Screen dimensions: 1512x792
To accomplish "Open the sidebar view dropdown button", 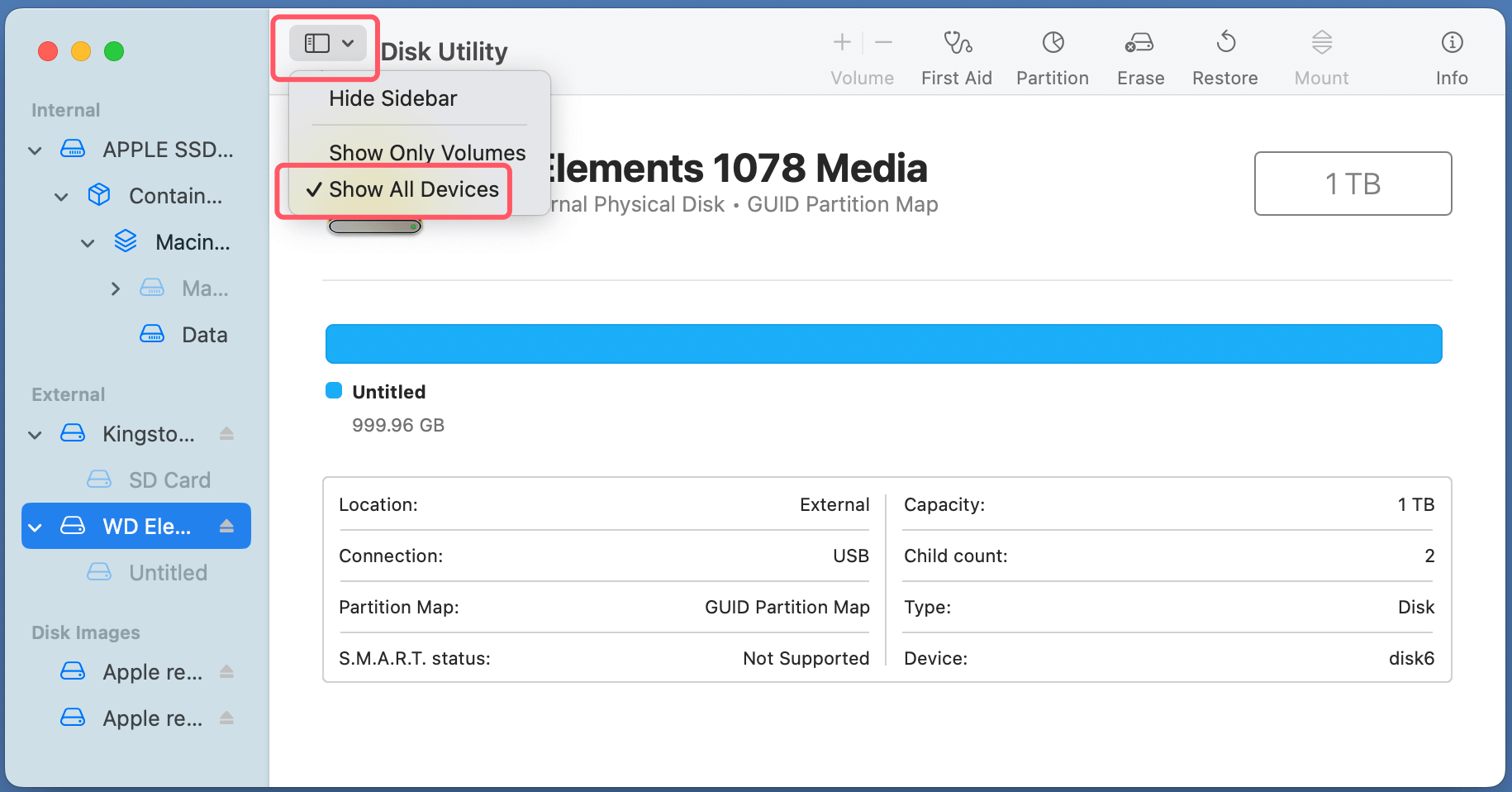I will (328, 44).
